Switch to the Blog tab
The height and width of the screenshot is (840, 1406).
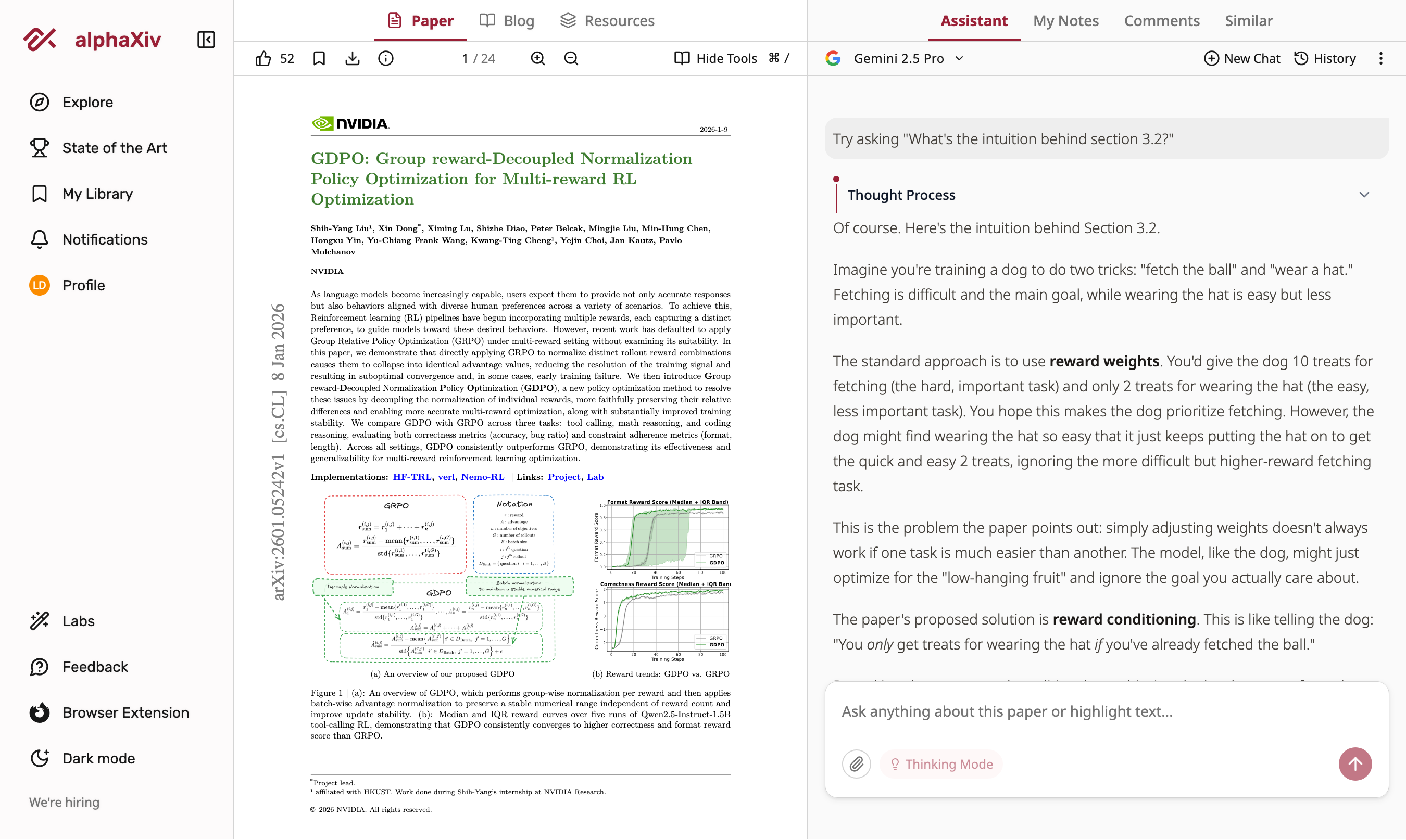pyautogui.click(x=506, y=20)
